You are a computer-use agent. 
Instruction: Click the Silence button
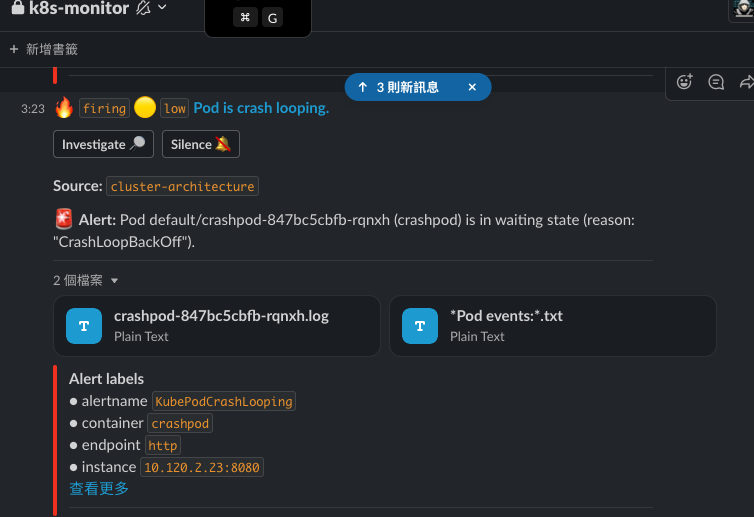coord(201,144)
